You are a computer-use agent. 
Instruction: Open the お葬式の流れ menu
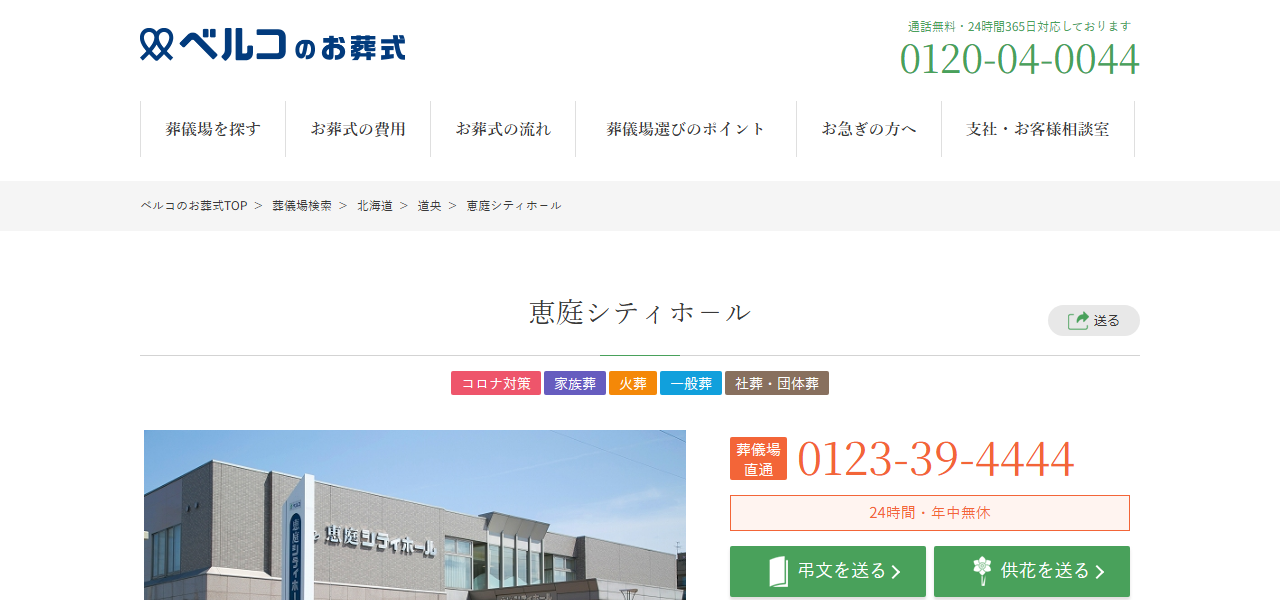click(x=503, y=129)
